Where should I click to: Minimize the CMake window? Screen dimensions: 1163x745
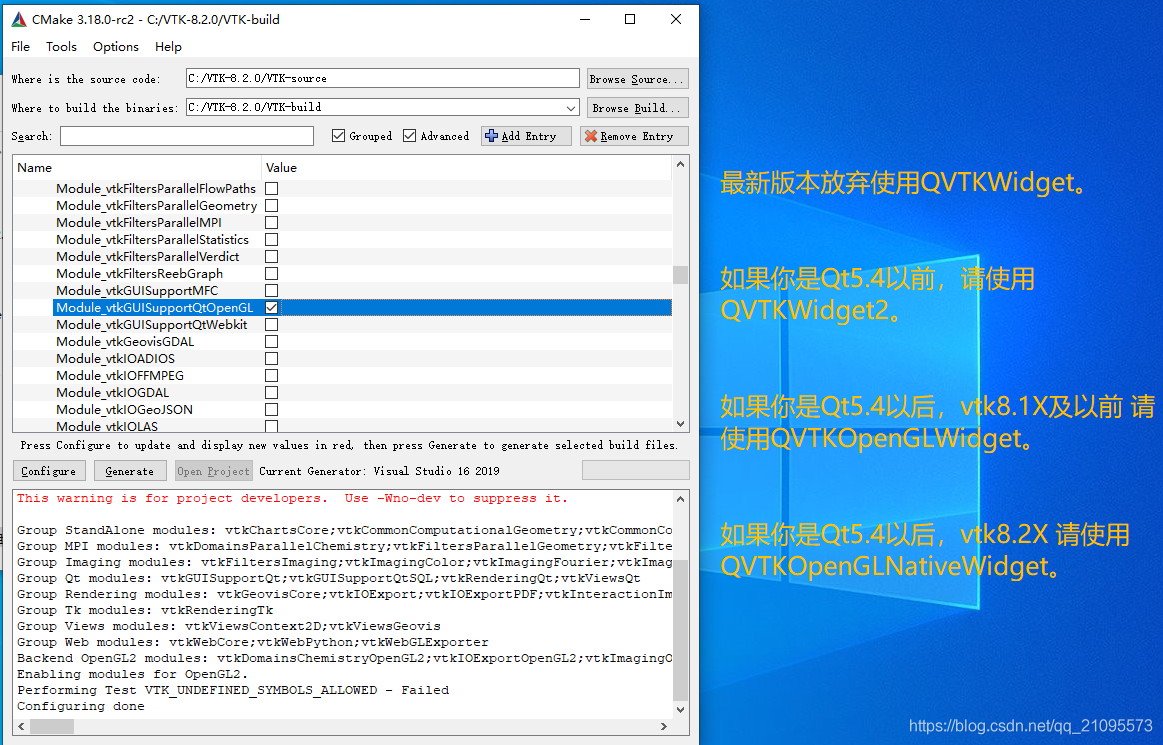(x=585, y=19)
